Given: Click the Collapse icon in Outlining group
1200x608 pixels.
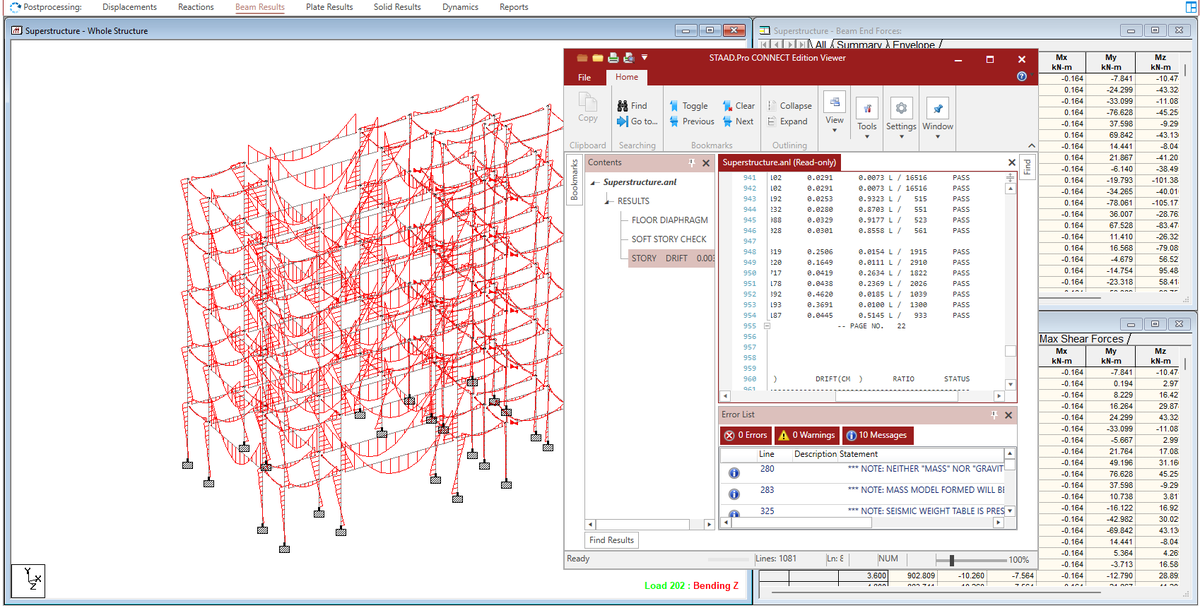Looking at the screenshot, I should 791,105.
